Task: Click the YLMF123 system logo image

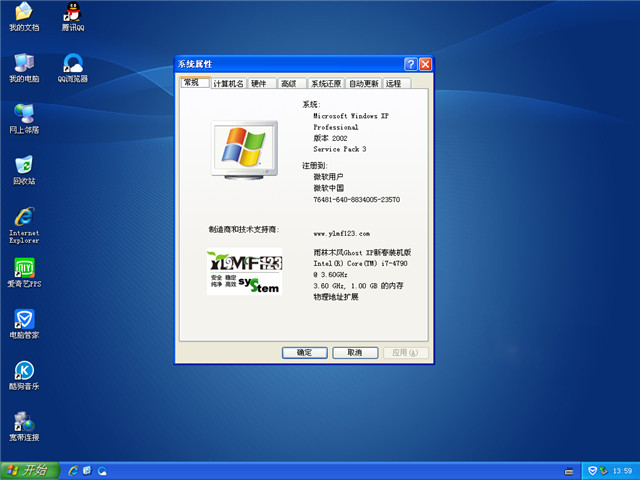Action: (x=244, y=271)
